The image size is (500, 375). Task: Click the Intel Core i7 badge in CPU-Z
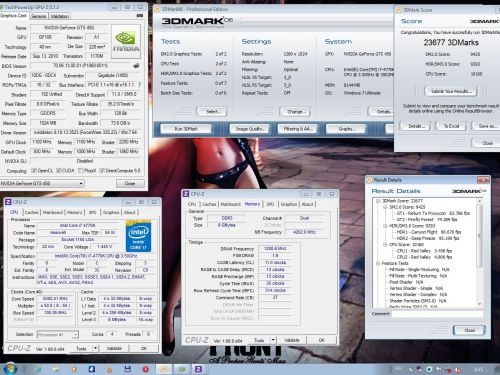click(x=138, y=236)
